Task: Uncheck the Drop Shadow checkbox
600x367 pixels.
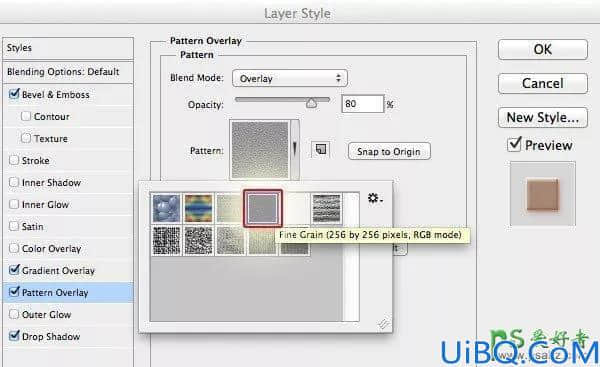Action: click(x=14, y=336)
